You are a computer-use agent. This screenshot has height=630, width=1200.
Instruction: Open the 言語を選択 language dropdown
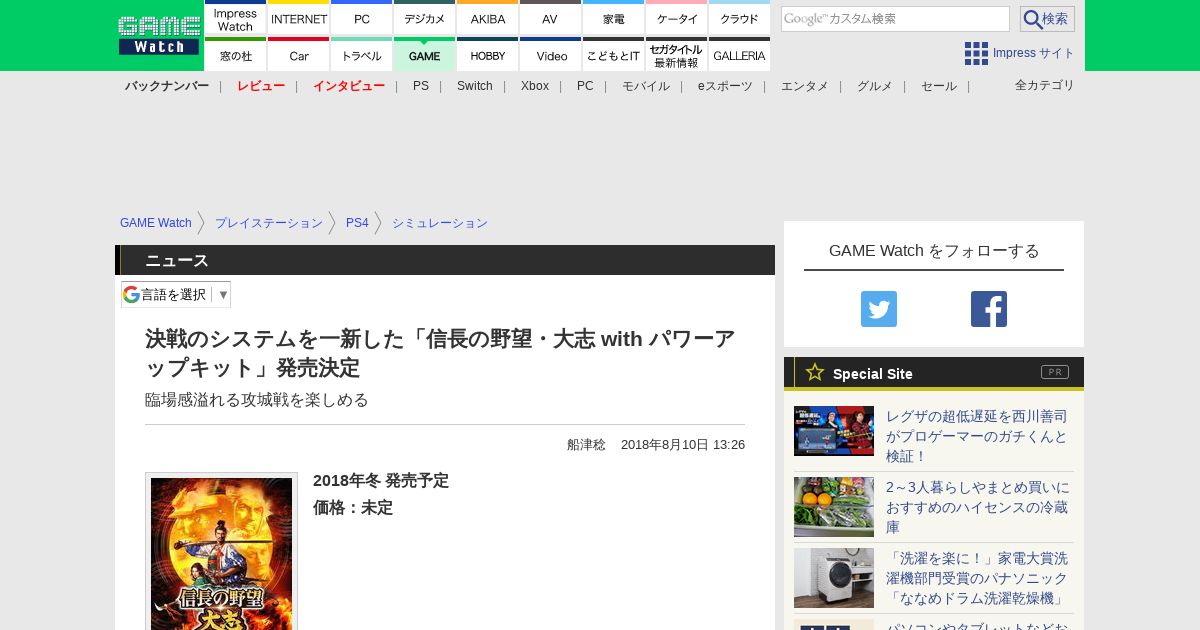coord(176,294)
